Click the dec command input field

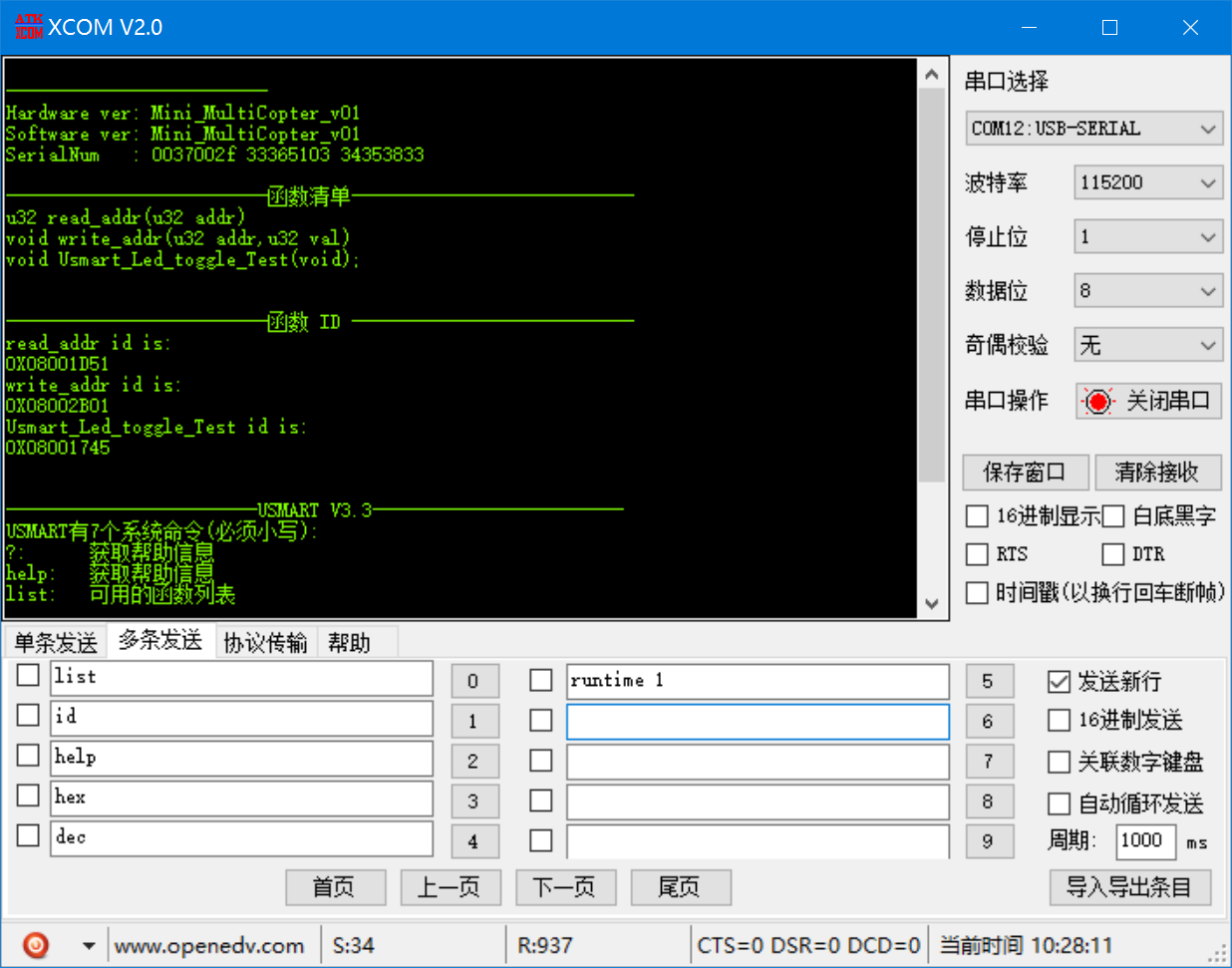click(242, 838)
